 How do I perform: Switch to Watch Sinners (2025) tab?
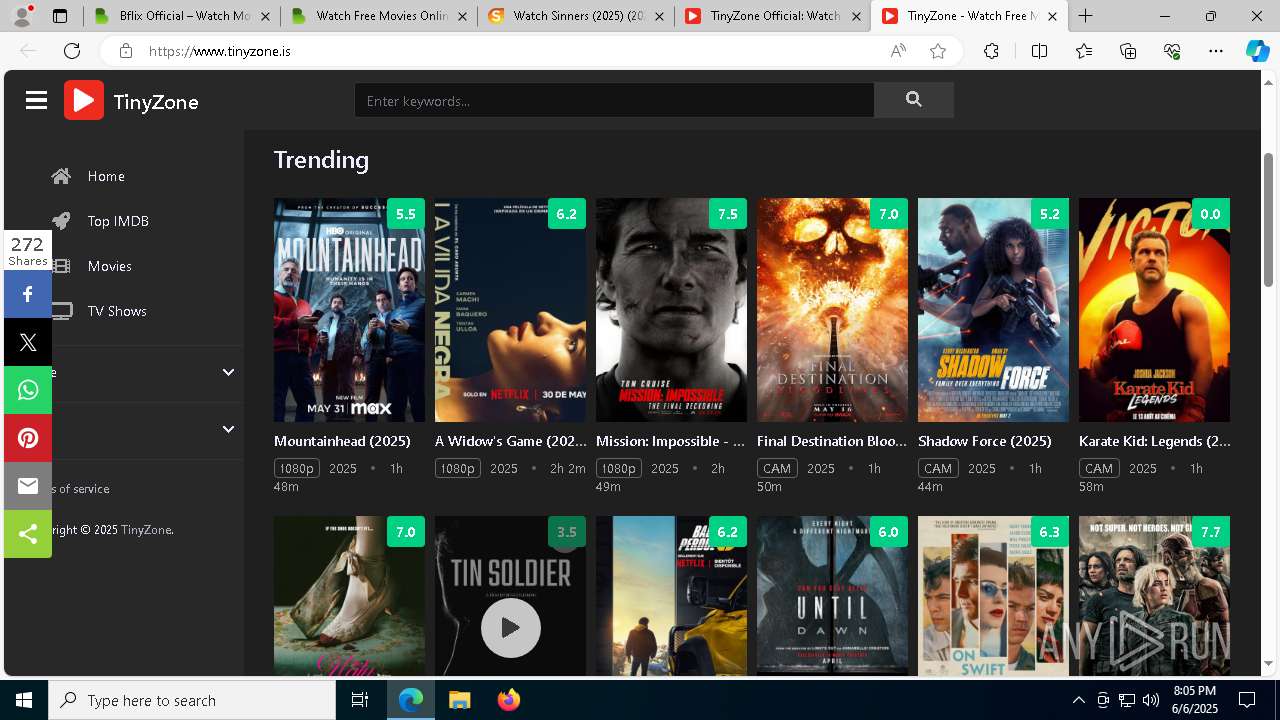click(575, 16)
